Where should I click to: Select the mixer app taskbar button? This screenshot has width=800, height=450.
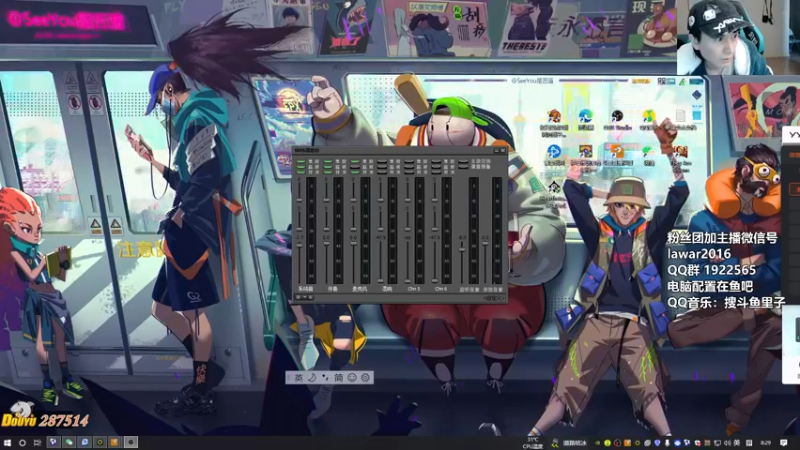pos(131,442)
